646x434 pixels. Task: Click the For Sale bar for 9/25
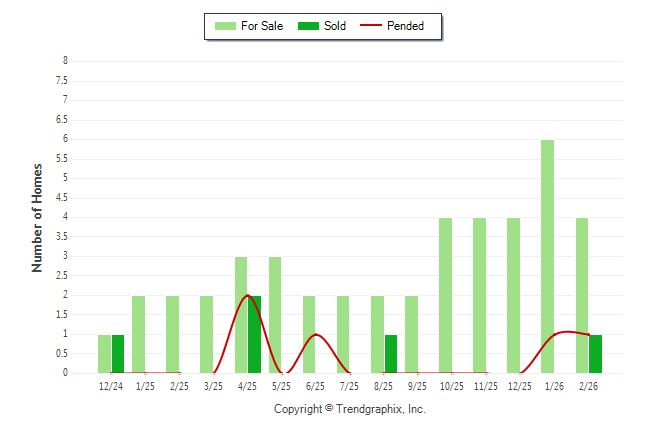pos(411,334)
